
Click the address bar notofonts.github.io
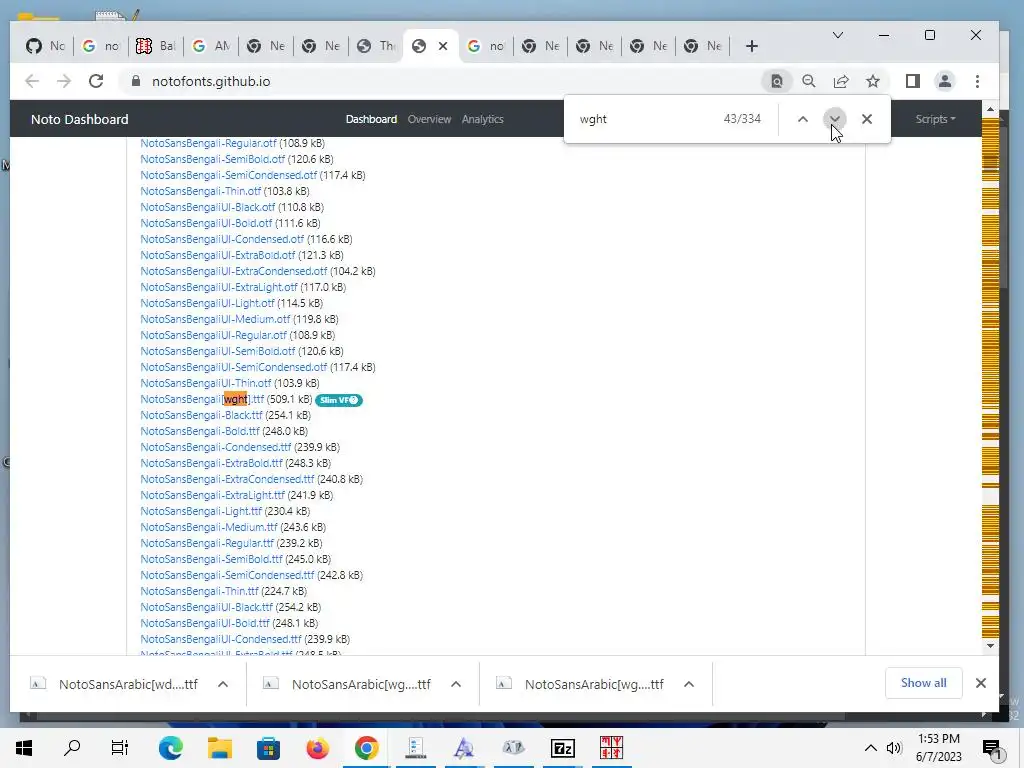tap(210, 81)
